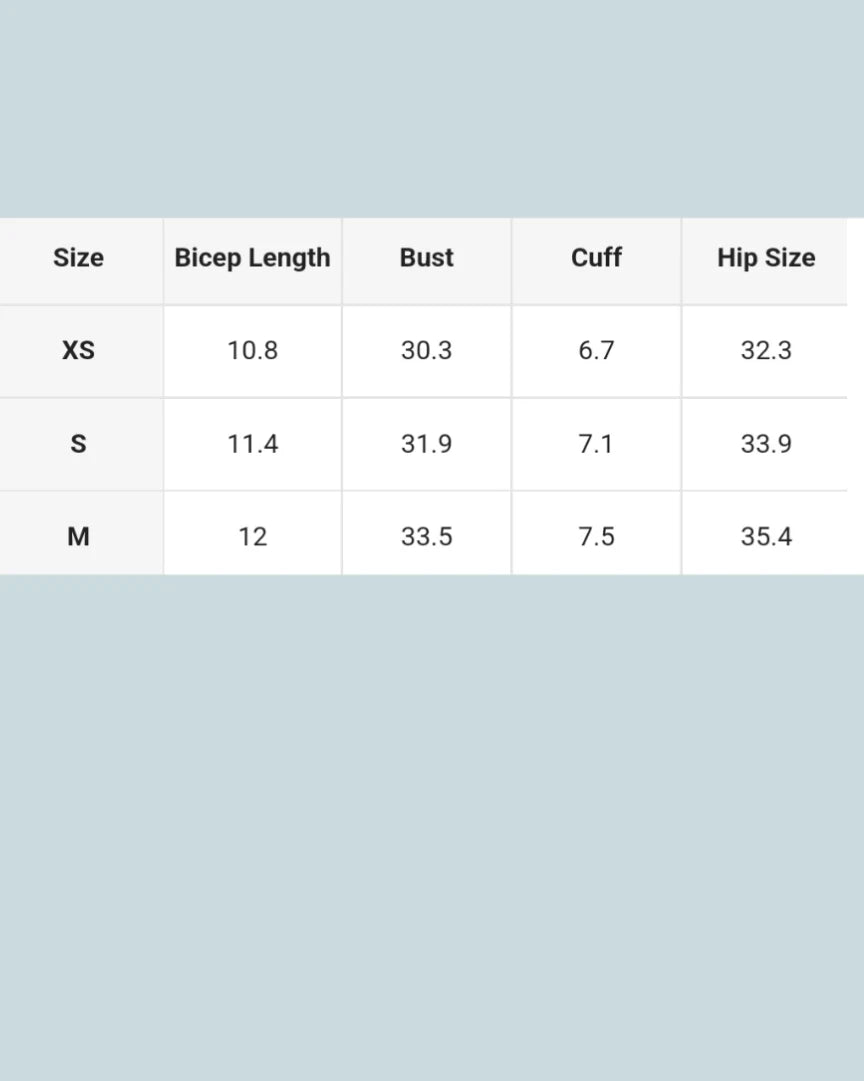Click the Size column header

click(78, 258)
